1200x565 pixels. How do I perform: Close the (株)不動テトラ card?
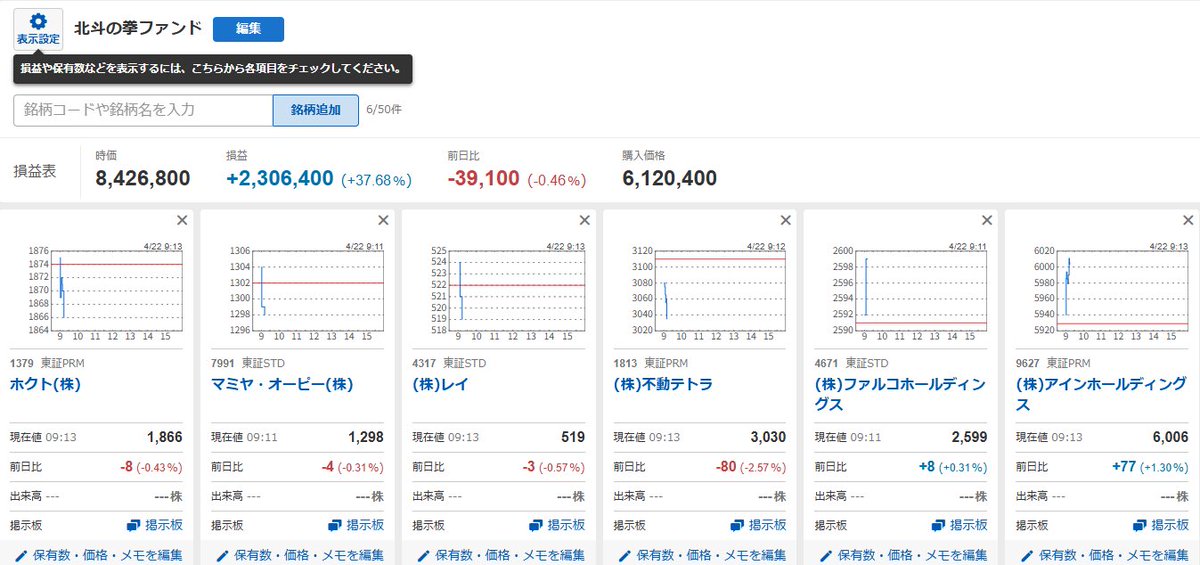click(x=785, y=220)
